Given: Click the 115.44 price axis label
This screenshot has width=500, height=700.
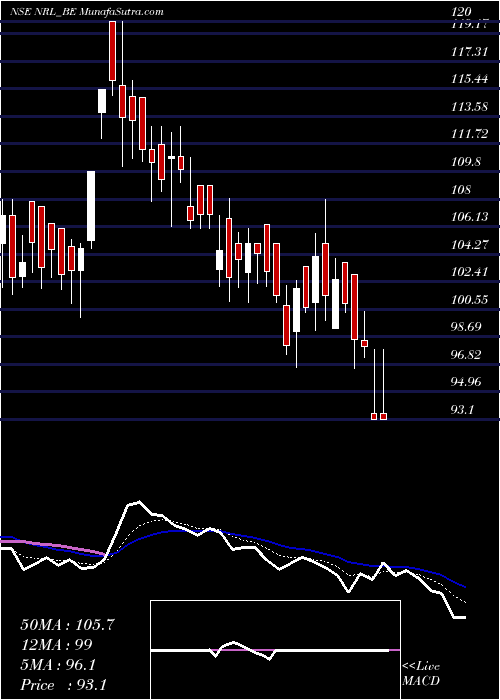Looking at the screenshot, I should coord(469,79).
